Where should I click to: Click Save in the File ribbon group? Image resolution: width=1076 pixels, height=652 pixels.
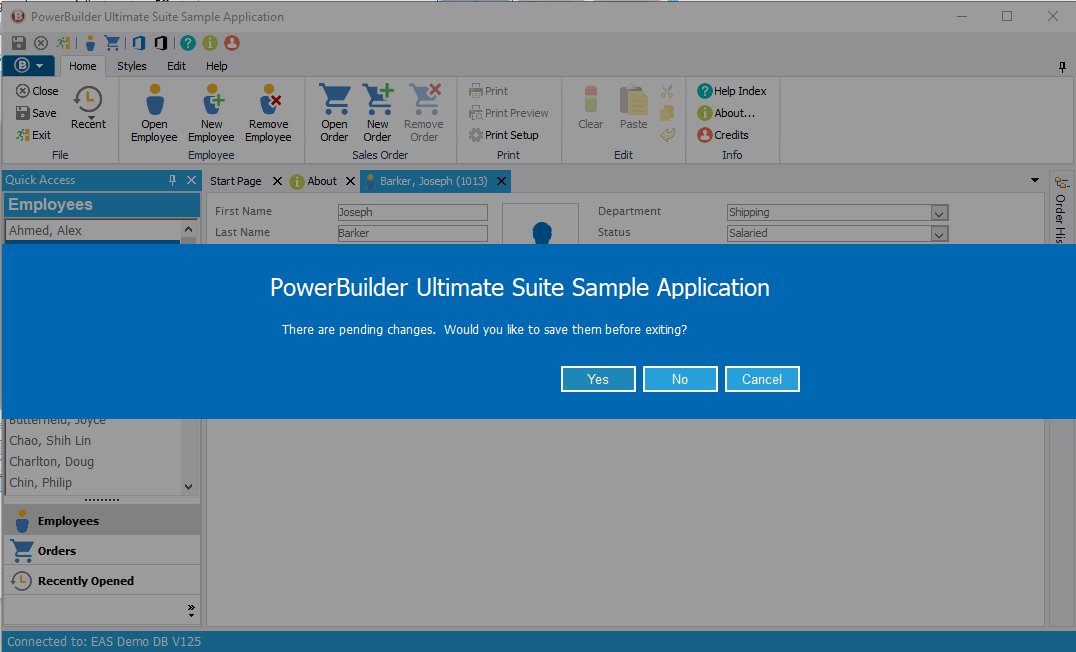tap(36, 113)
